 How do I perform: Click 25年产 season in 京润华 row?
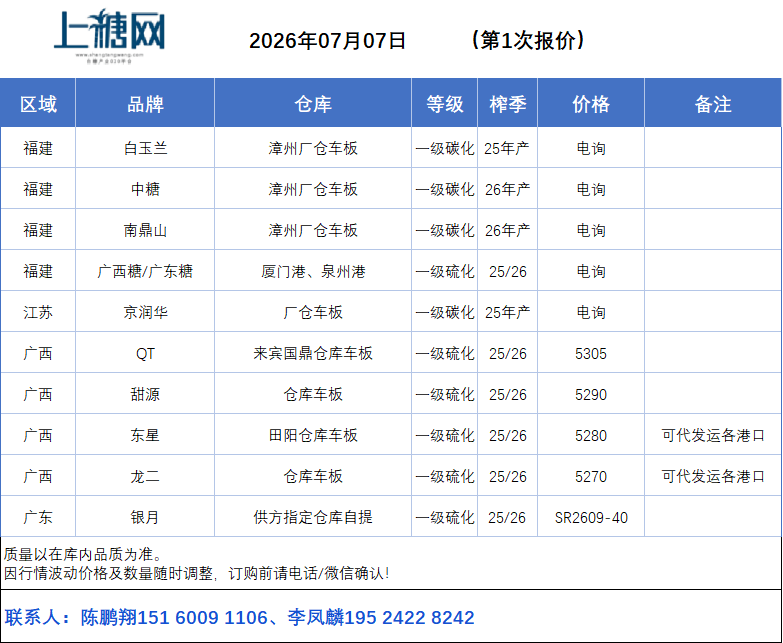[x=507, y=312]
